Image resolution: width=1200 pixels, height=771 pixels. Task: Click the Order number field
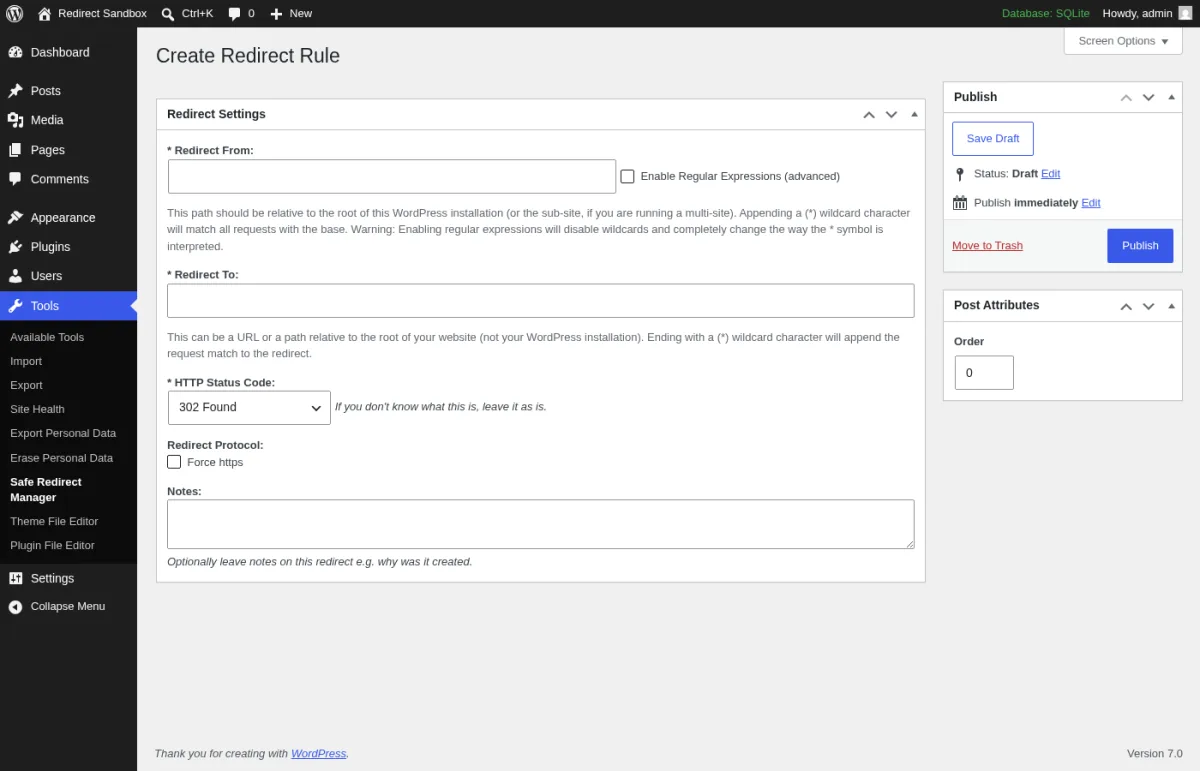point(984,373)
